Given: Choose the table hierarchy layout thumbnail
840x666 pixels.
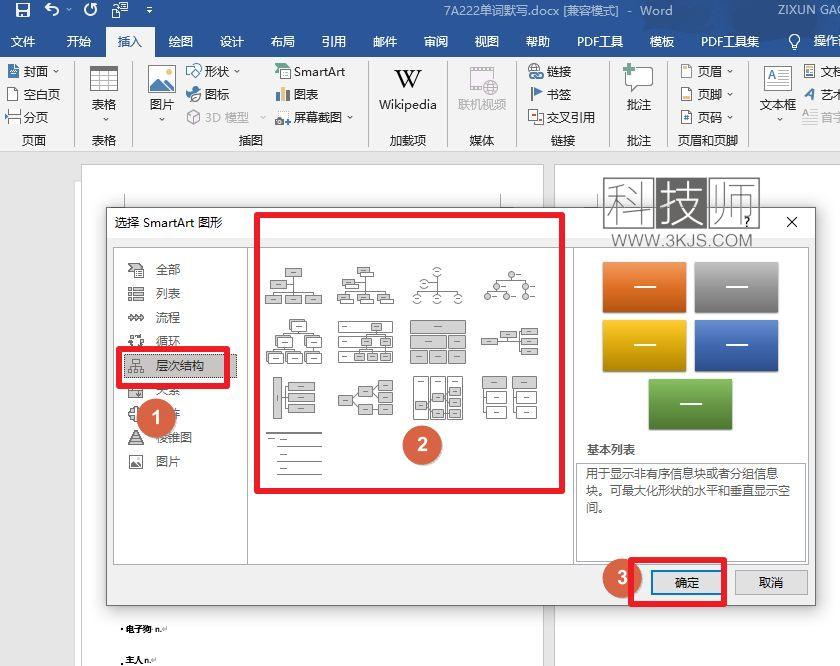Looking at the screenshot, I should coord(437,342).
